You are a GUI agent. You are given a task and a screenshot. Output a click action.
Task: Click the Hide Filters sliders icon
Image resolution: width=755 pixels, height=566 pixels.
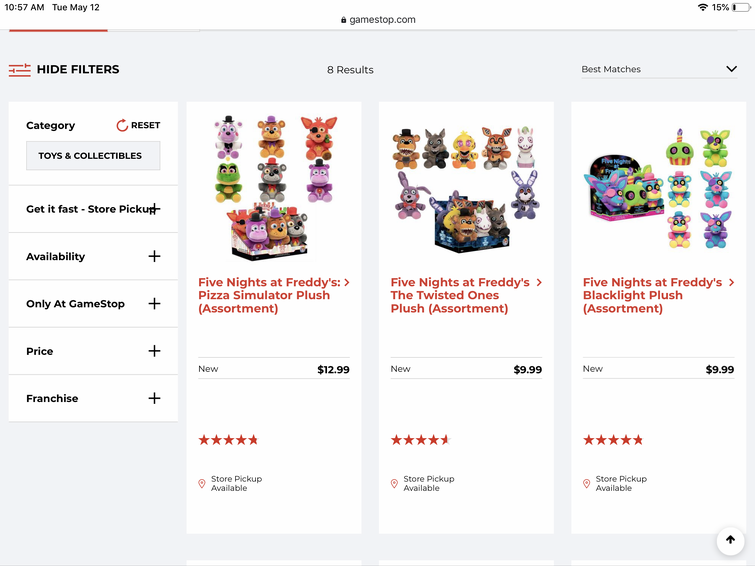coord(19,70)
